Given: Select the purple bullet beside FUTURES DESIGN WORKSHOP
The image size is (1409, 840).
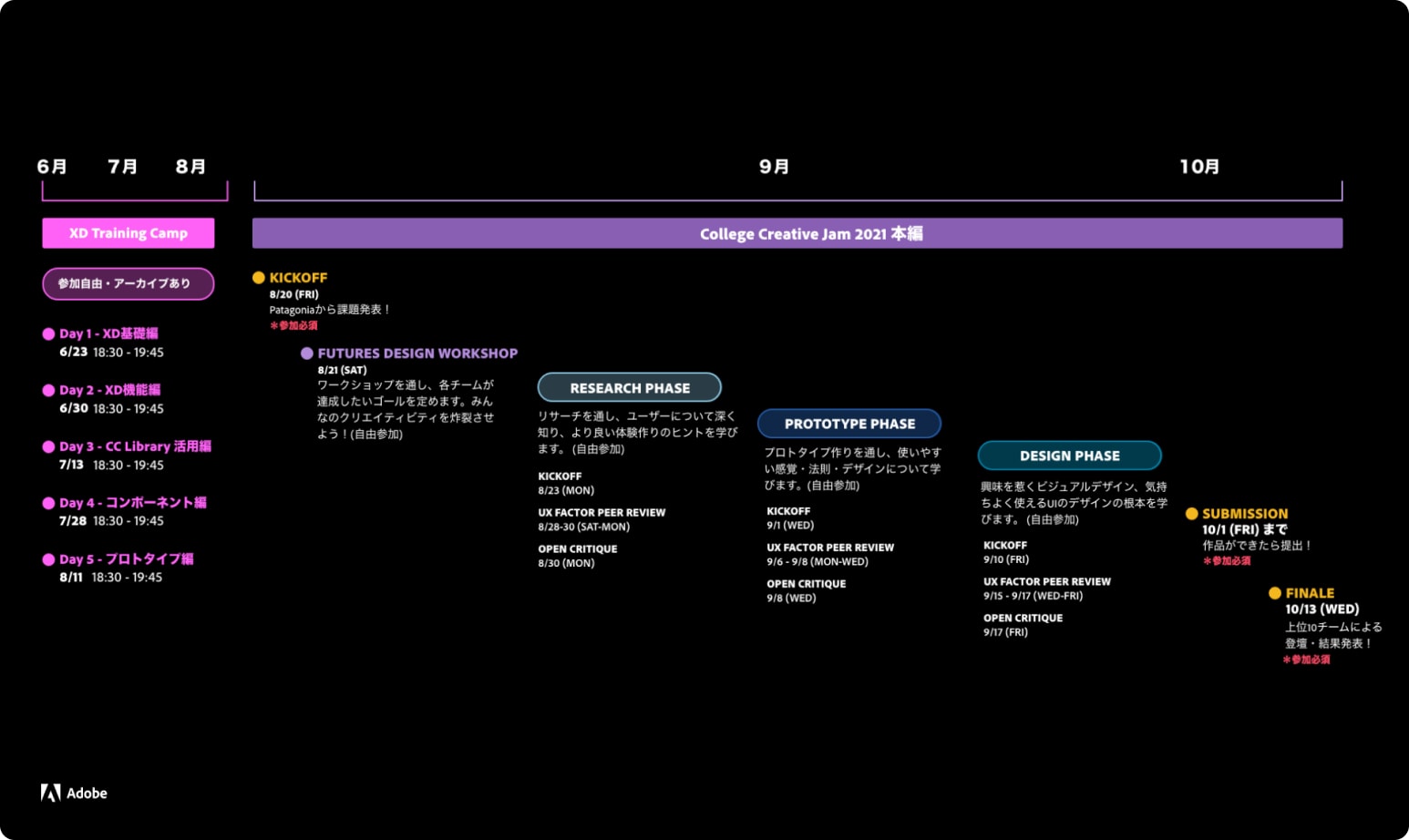Looking at the screenshot, I should pos(307,353).
